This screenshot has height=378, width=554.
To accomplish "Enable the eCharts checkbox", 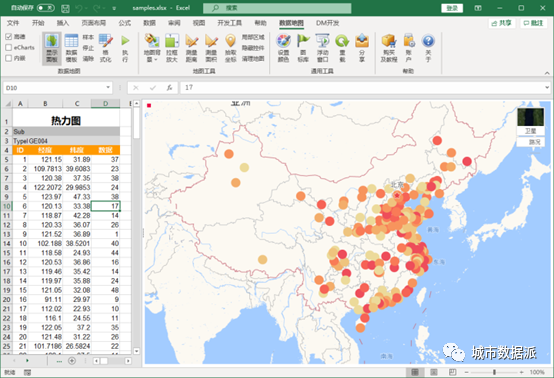I will click(9, 47).
